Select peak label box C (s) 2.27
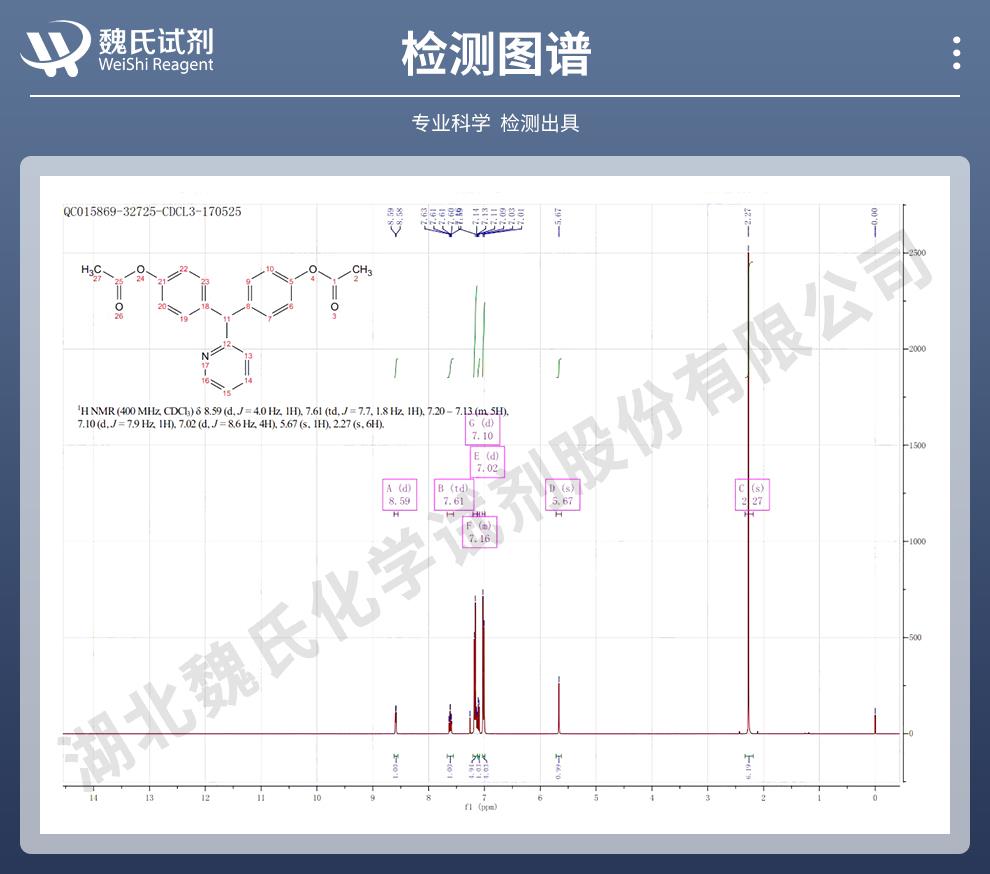 [x=752, y=494]
